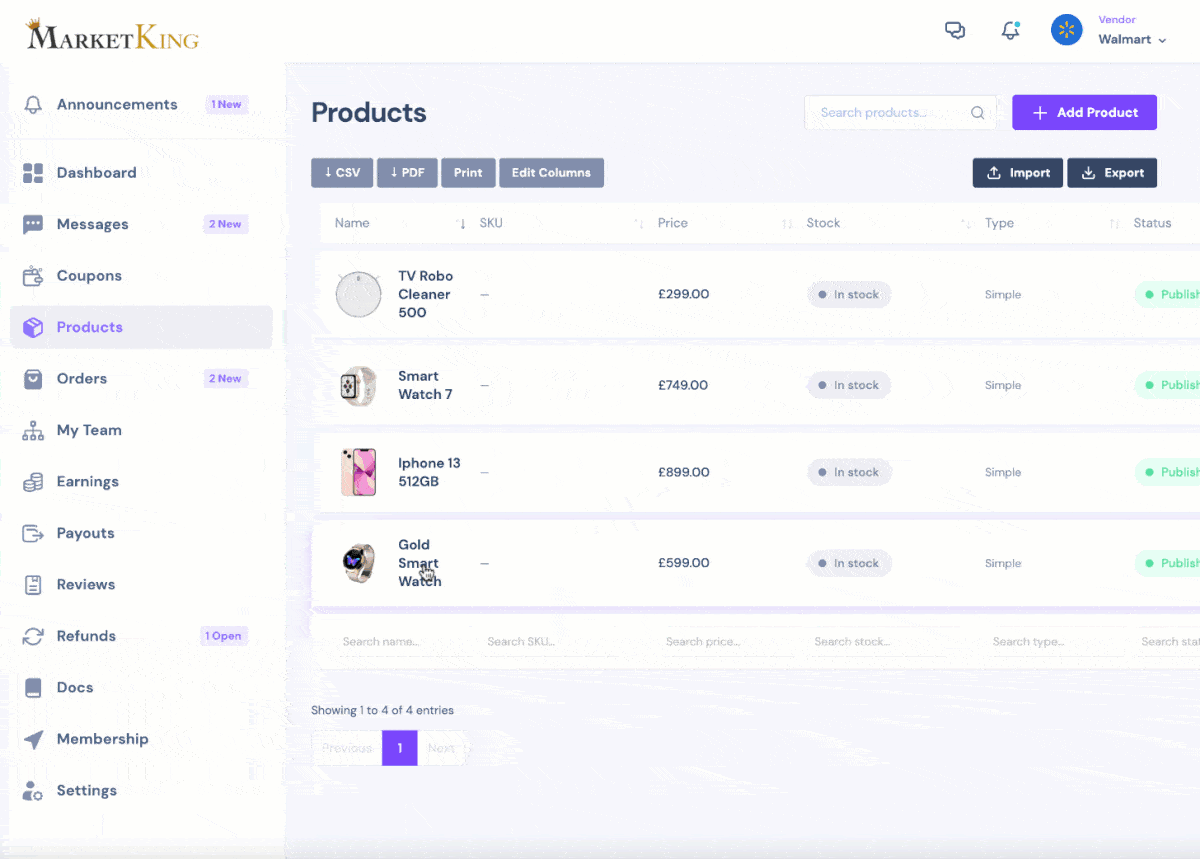Click the Import button
Screen dimensions: 1200x859
pyautogui.click(x=1018, y=173)
